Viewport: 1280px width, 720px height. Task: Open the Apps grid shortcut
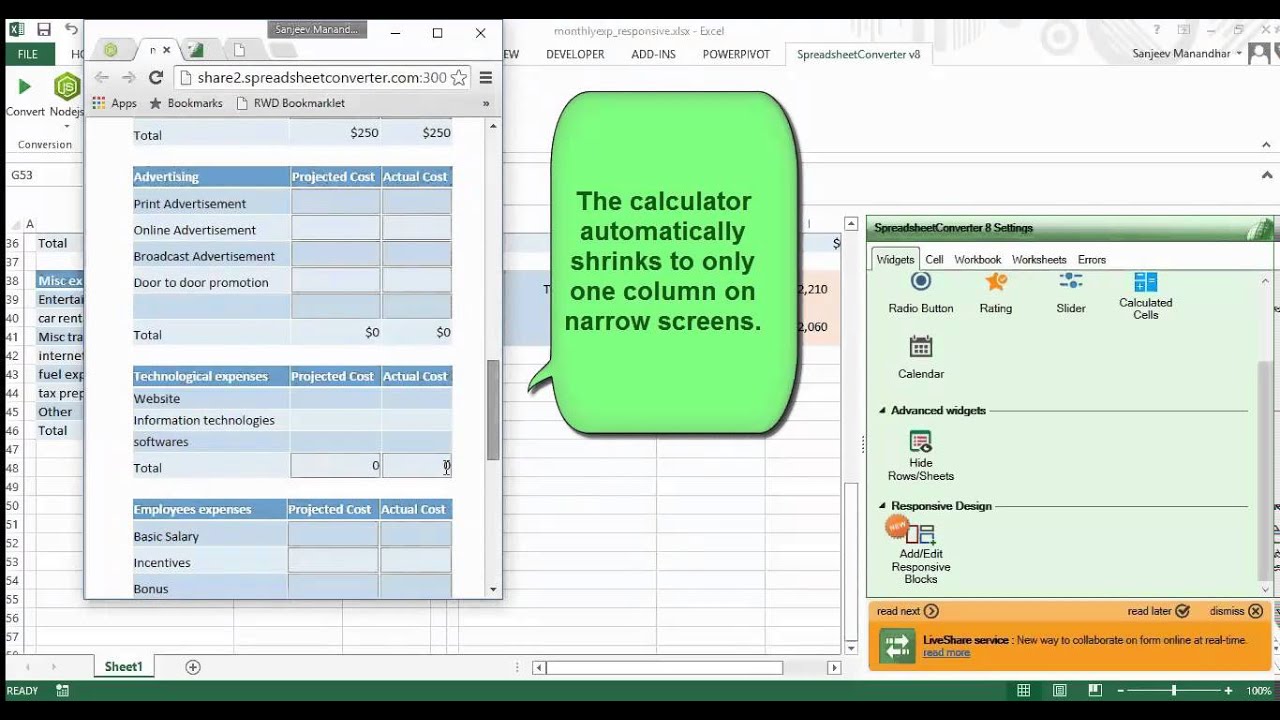point(114,103)
